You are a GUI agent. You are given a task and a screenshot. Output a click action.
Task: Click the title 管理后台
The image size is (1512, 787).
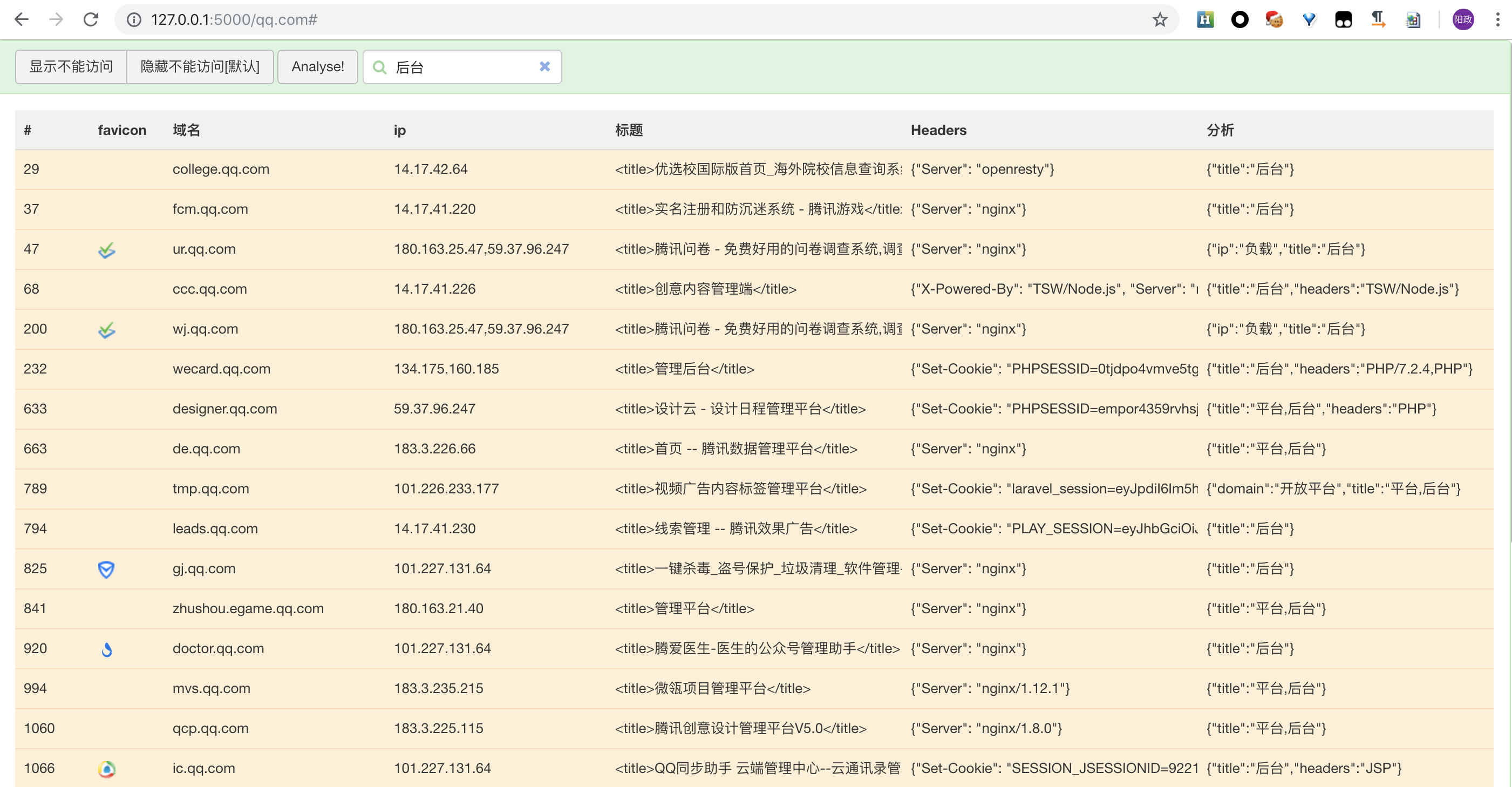684,369
